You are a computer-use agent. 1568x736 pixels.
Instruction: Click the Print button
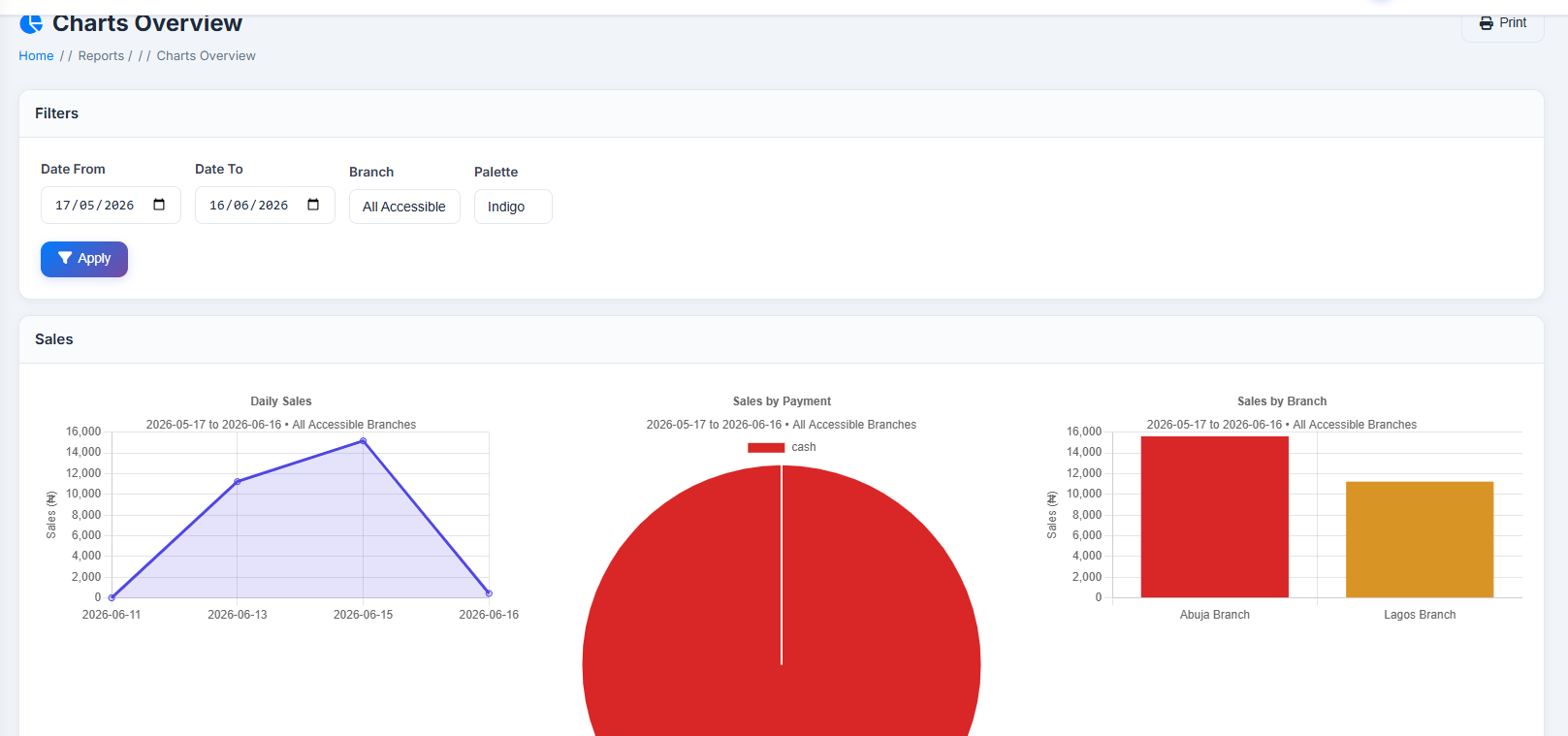[1502, 23]
